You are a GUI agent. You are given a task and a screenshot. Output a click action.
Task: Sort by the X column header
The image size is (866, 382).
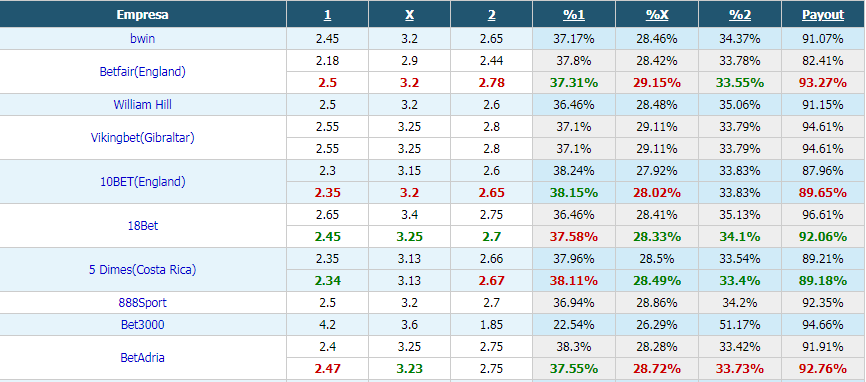coord(409,15)
